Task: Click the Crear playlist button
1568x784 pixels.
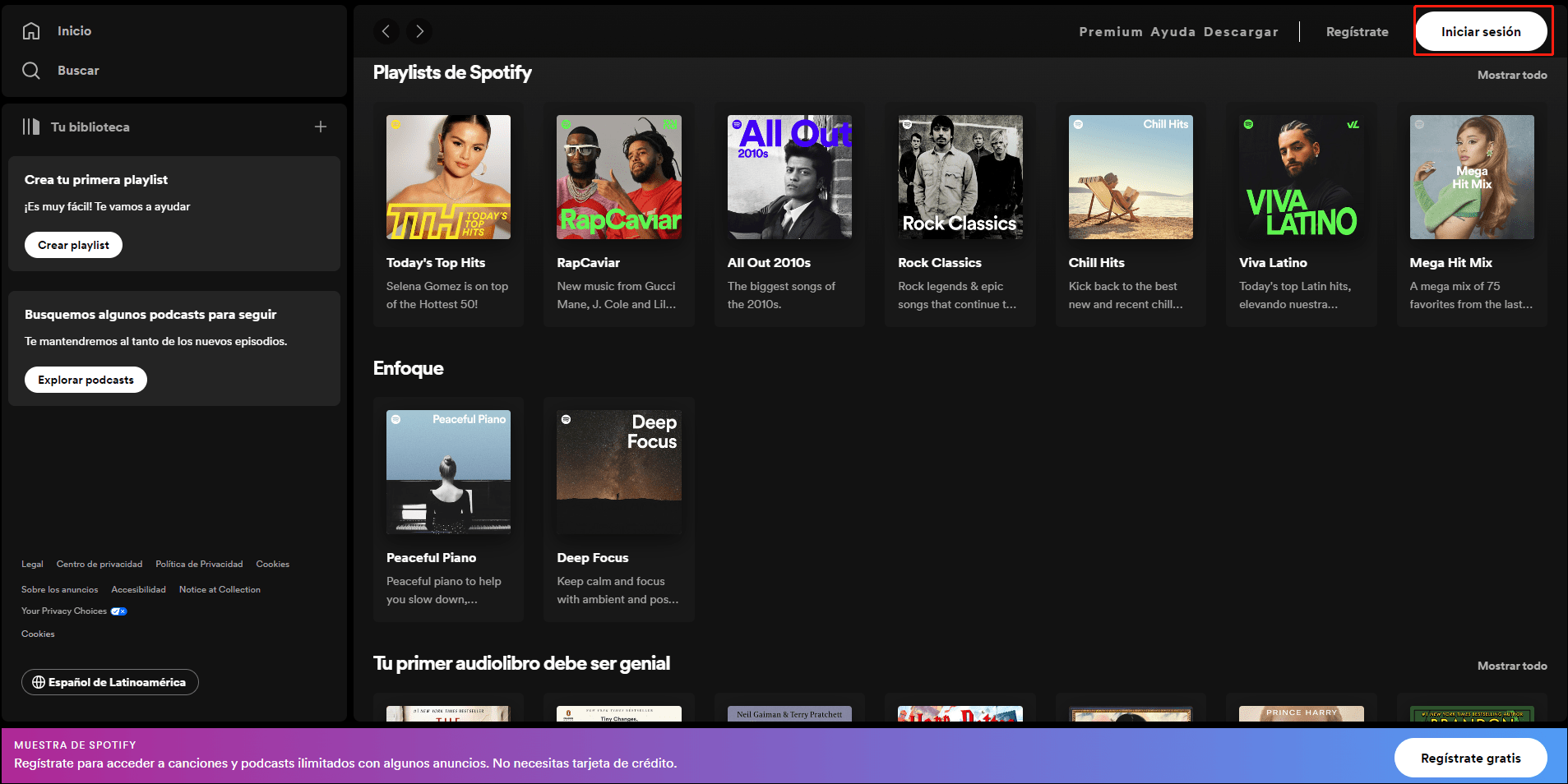Action: click(x=73, y=245)
